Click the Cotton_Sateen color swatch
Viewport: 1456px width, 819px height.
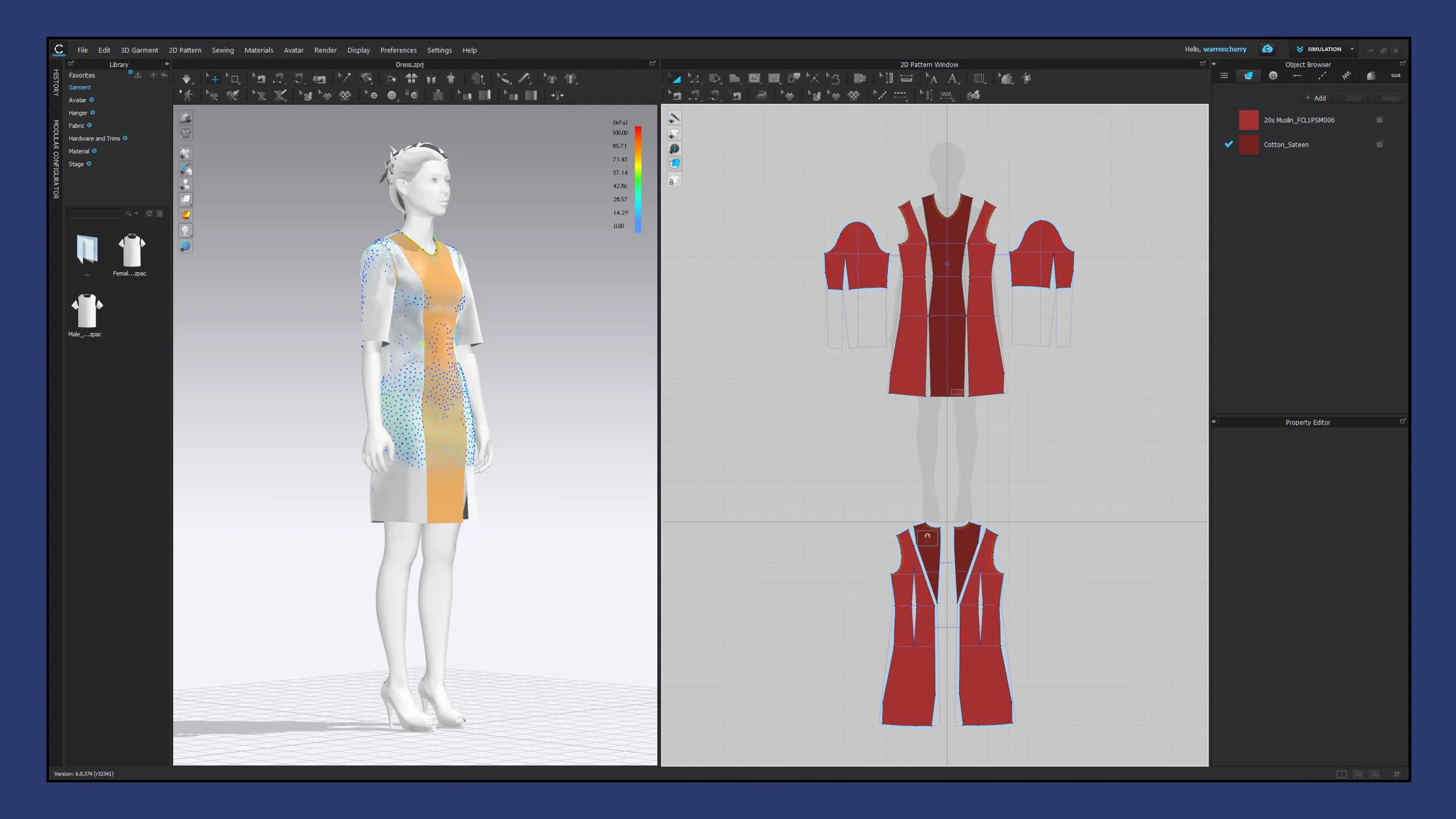1248,144
